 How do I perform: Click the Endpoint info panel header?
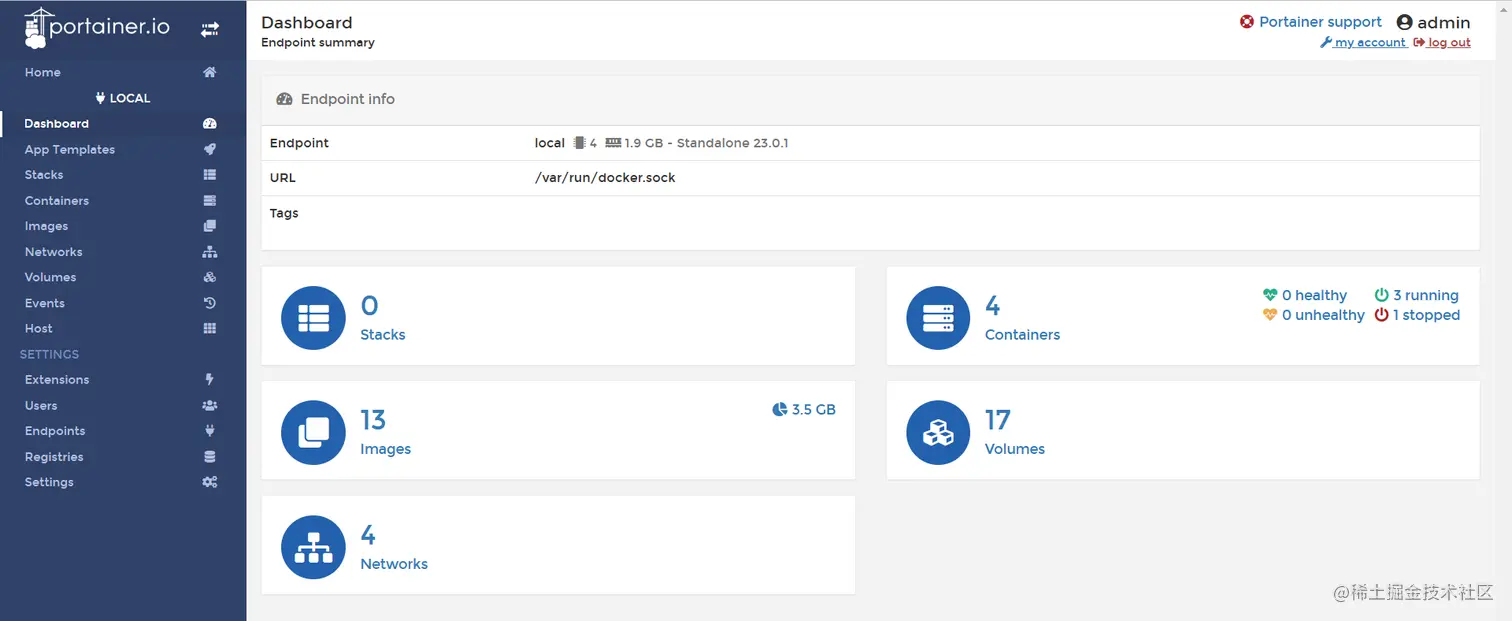click(x=870, y=99)
